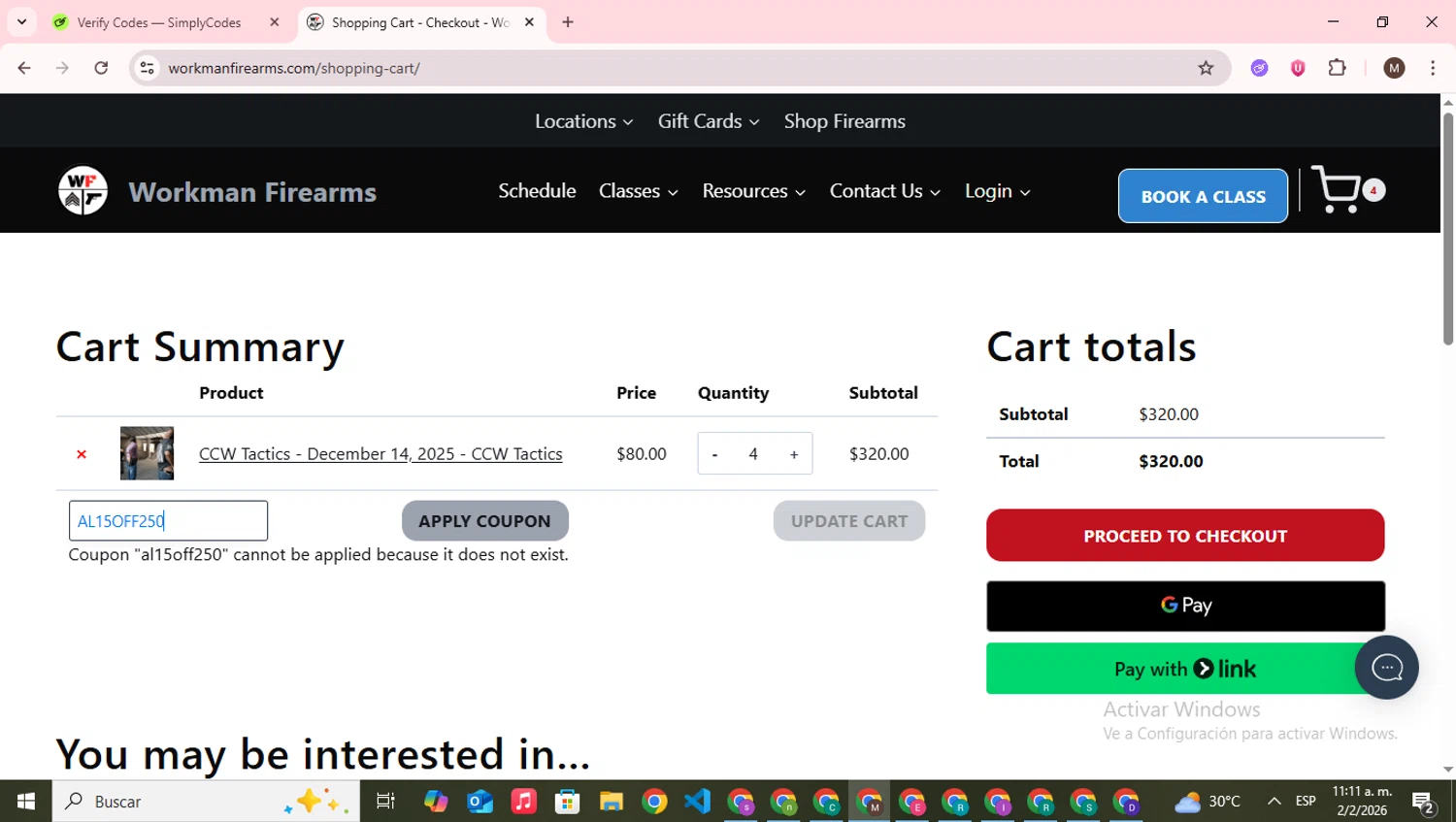The image size is (1456, 822).
Task: Click PROCEED TO CHECKOUT
Action: [x=1185, y=536]
